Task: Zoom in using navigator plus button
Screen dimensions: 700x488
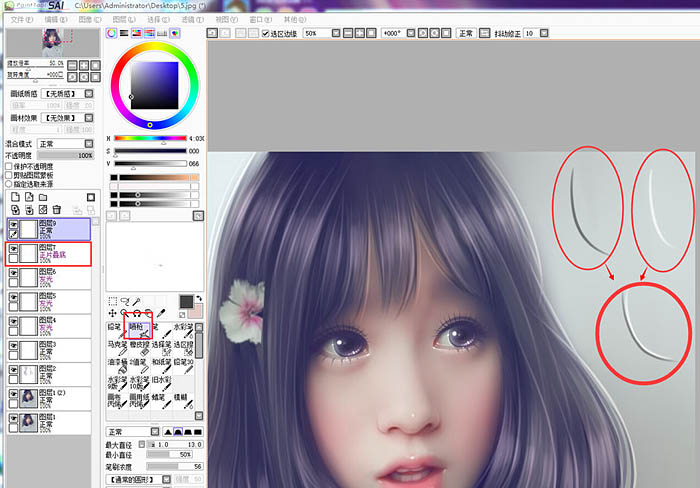Action: pyautogui.click(x=84, y=65)
